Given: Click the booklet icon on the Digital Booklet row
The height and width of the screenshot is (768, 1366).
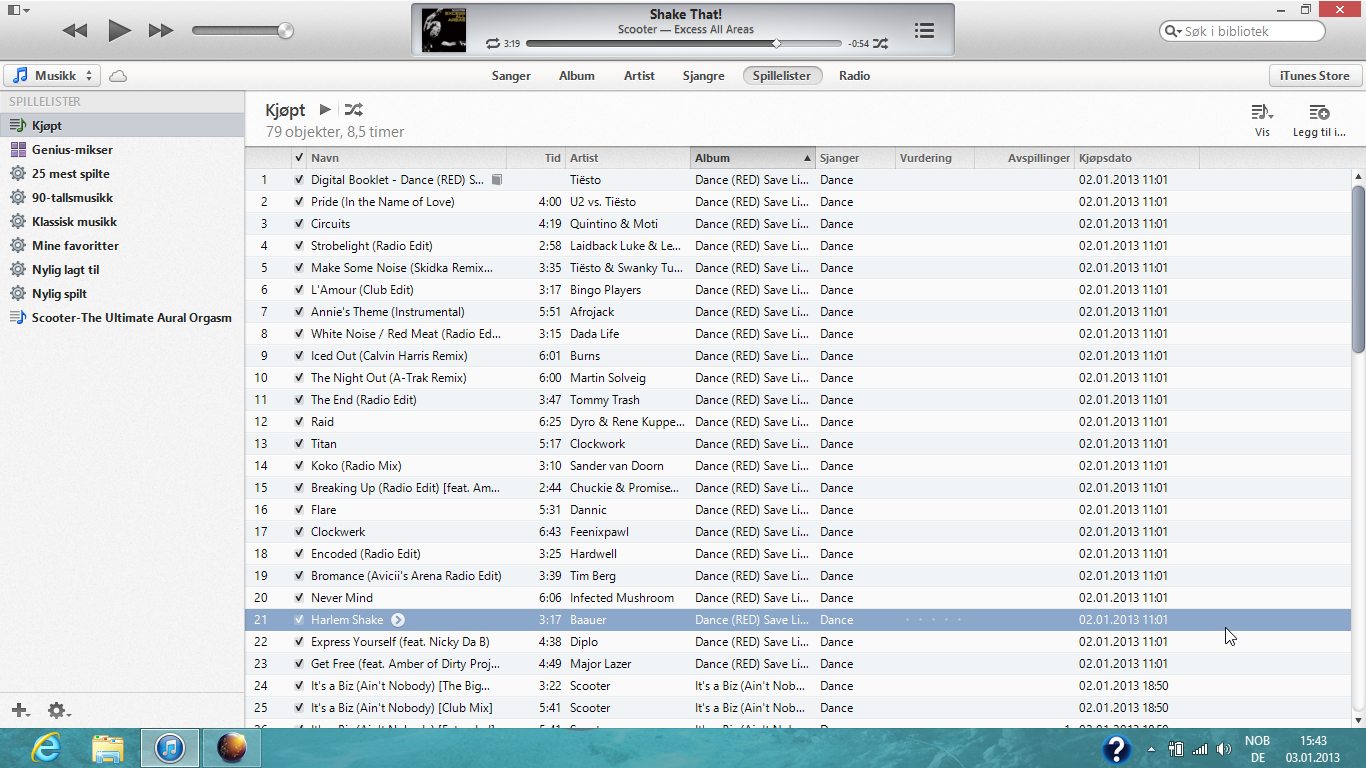Looking at the screenshot, I should point(497,180).
